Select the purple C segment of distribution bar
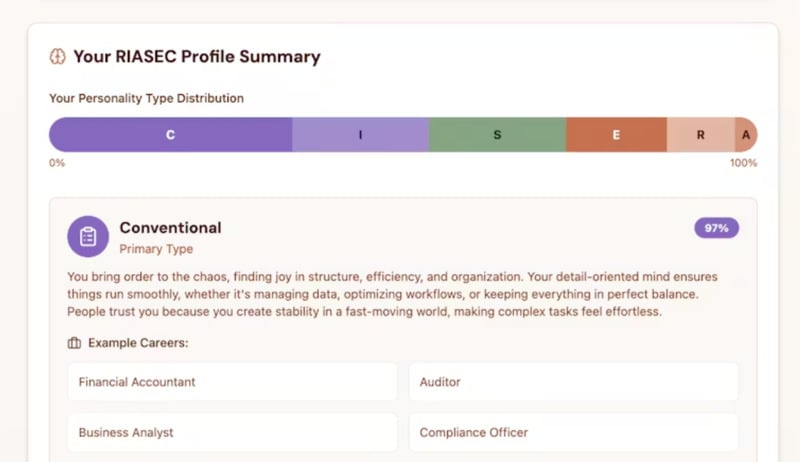The image size is (800, 462). [x=170, y=135]
